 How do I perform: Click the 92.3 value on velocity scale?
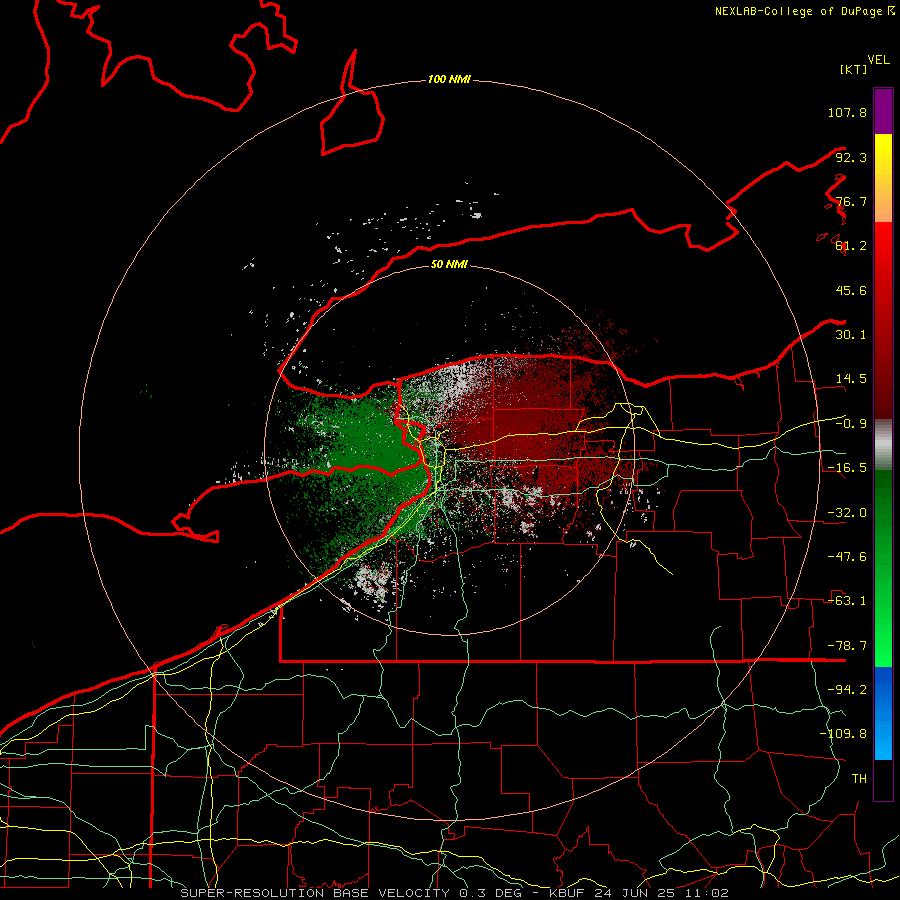tap(851, 157)
